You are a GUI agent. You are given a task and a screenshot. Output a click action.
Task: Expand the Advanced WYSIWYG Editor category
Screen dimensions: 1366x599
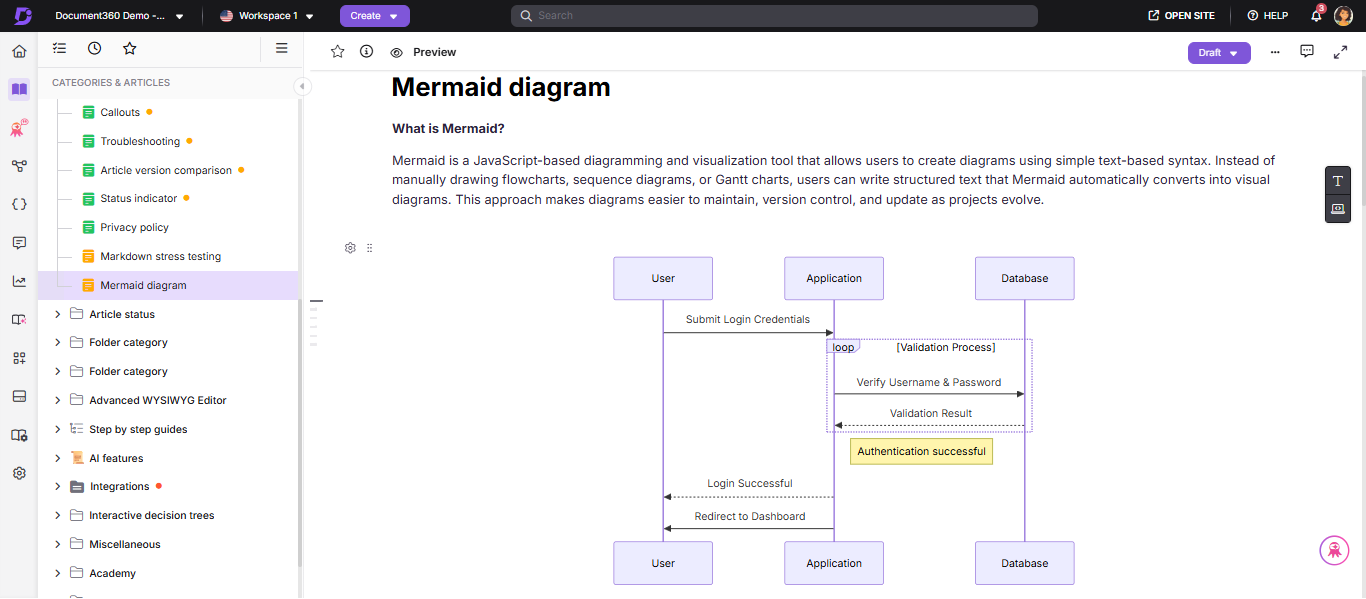pos(57,400)
